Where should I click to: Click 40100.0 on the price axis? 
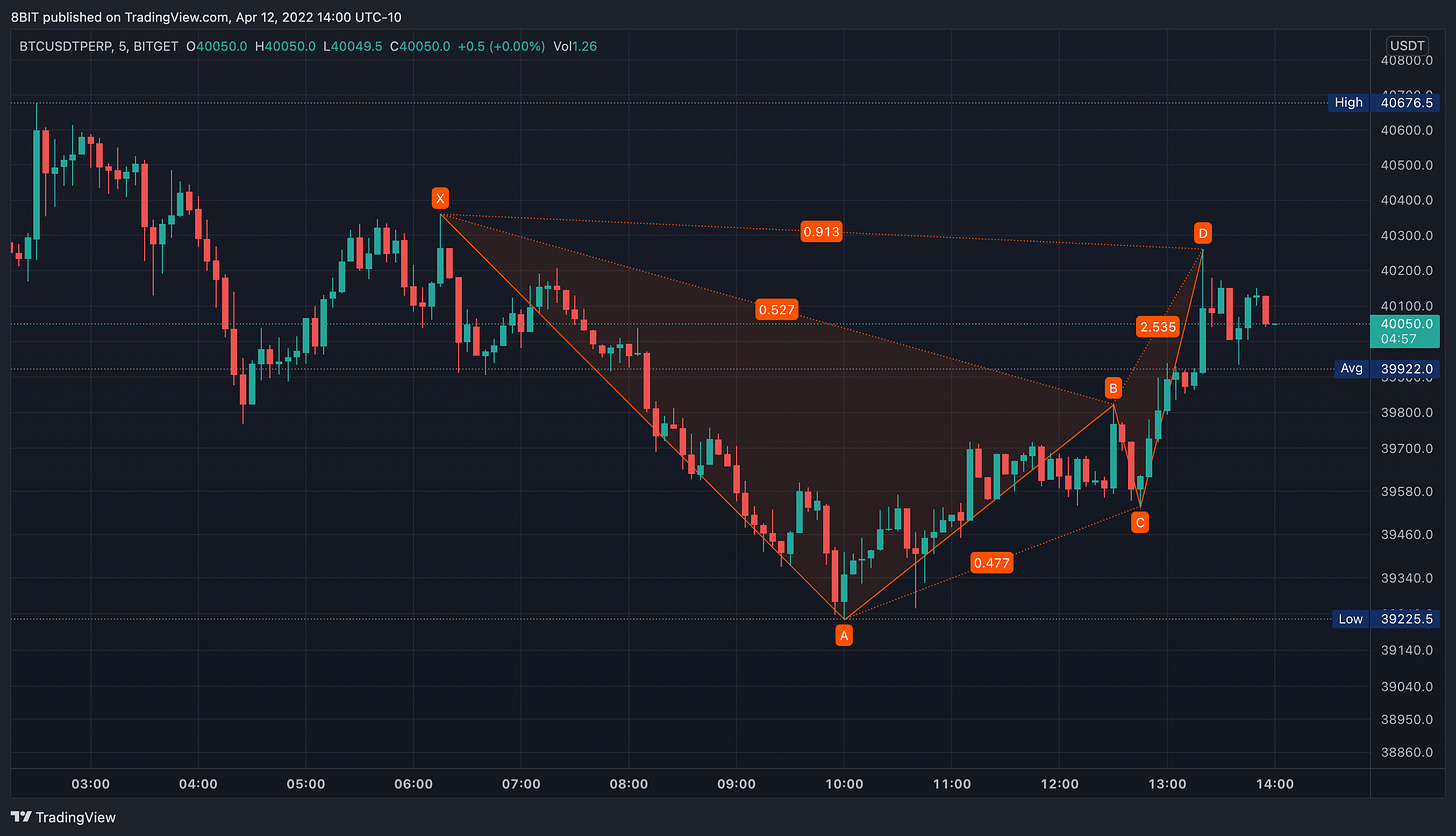click(x=1406, y=306)
